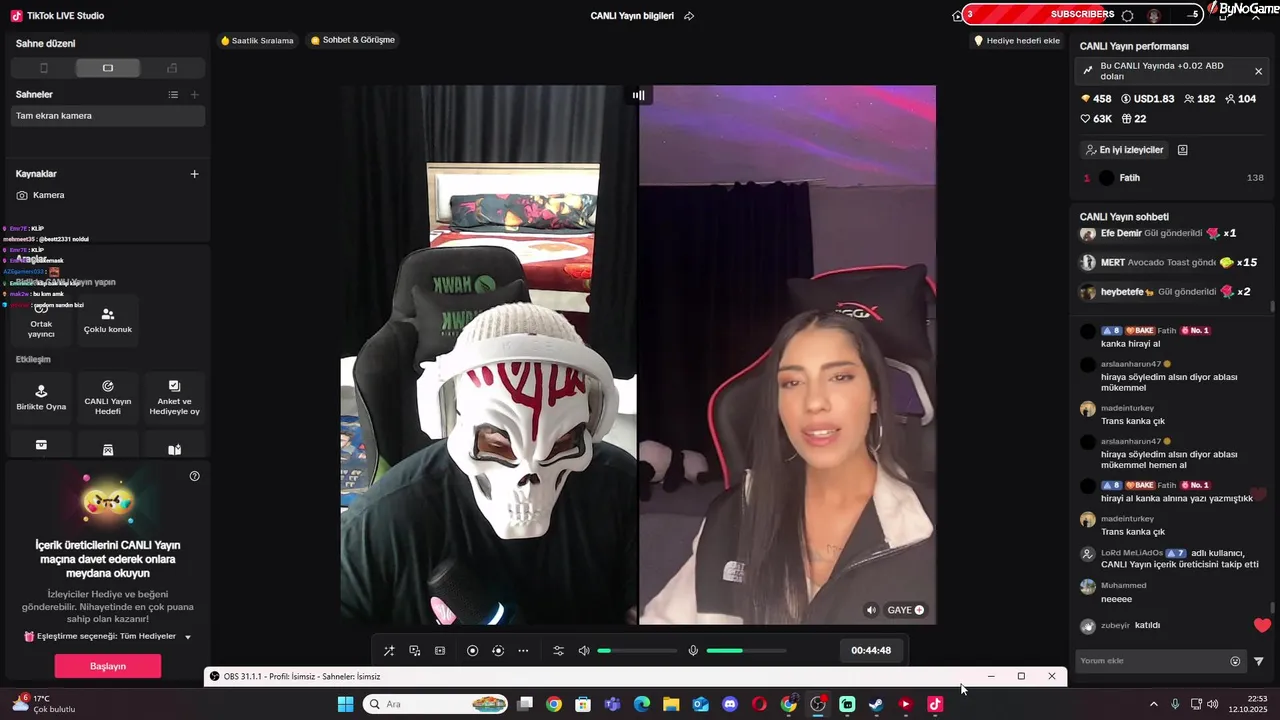
Task: Select the Tam ekran kamera scene
Action: pyautogui.click(x=108, y=116)
